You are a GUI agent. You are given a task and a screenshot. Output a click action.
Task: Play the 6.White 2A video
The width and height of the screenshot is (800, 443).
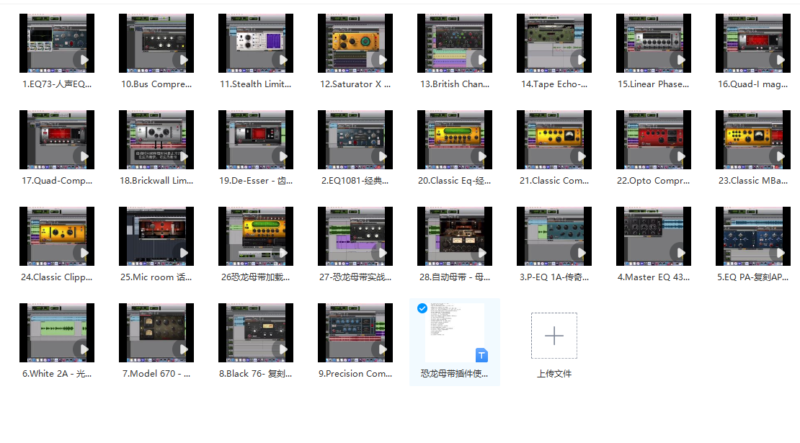[84, 351]
